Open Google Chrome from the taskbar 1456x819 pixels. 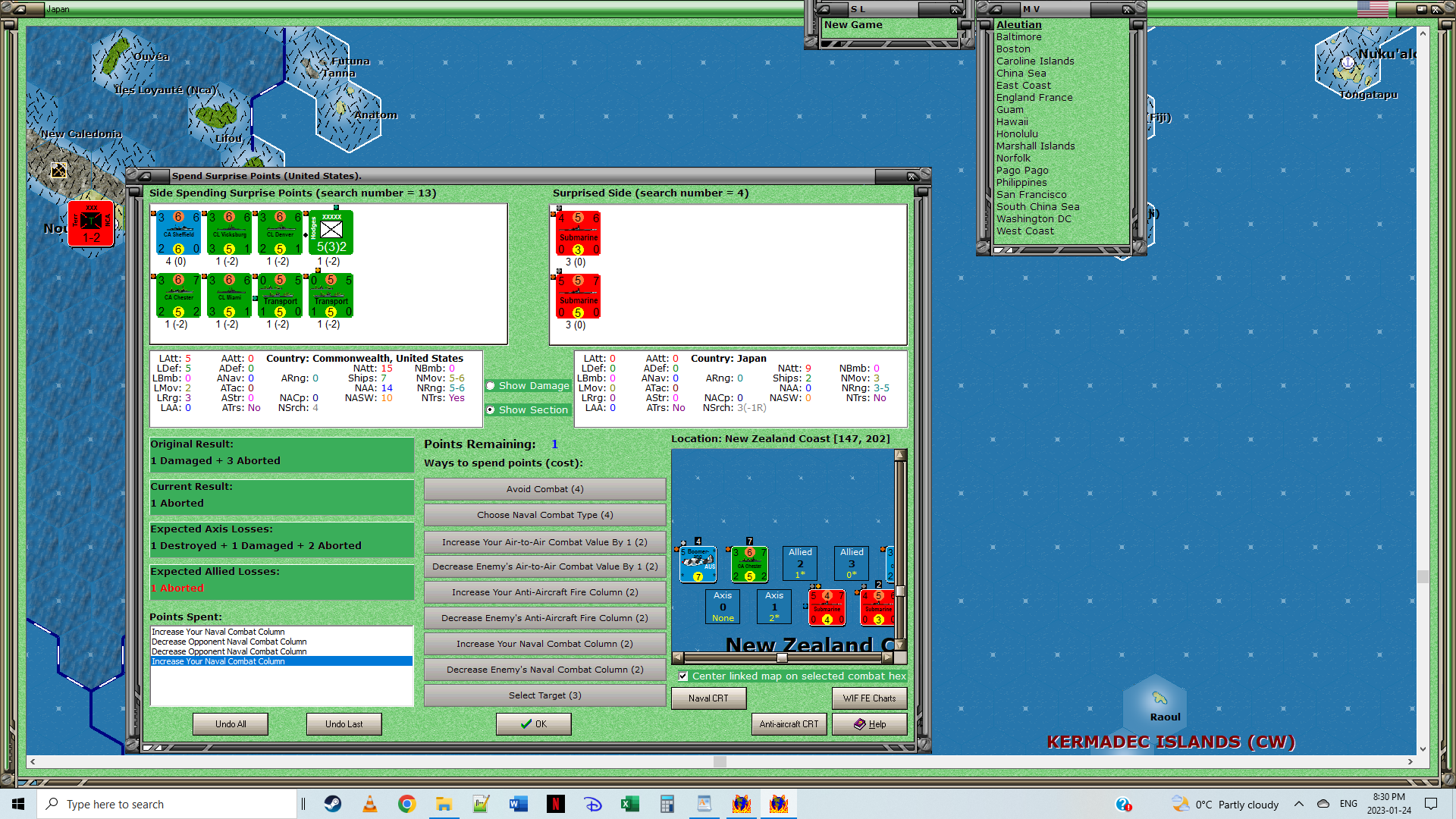[407, 804]
